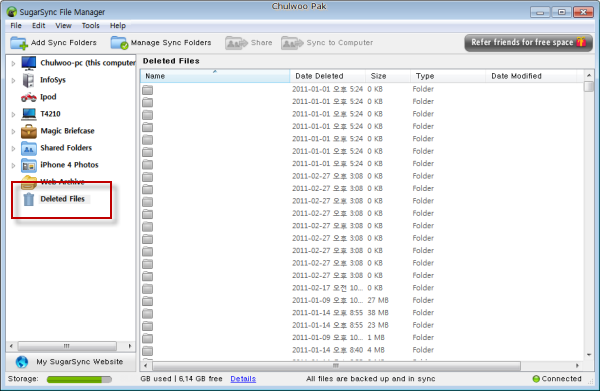
Task: Open the Shared Folders icon
Action: pos(29,148)
